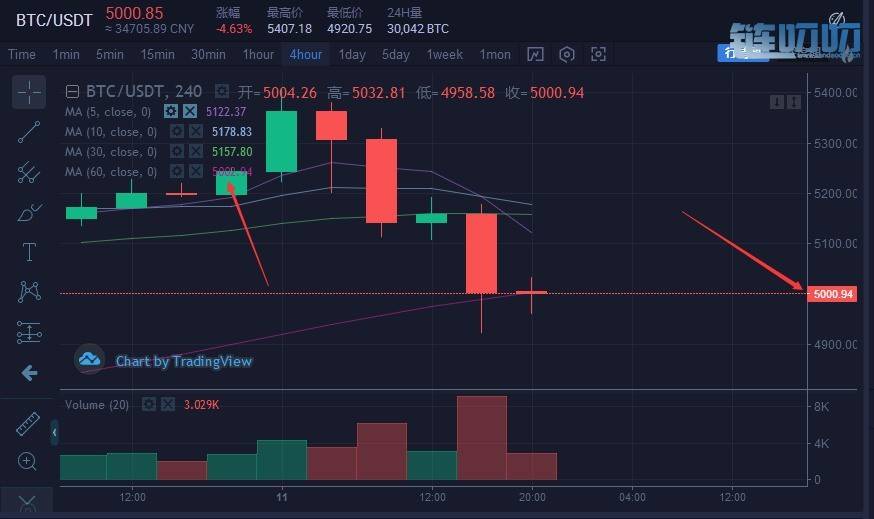The width and height of the screenshot is (874, 519).
Task: Select the 4hour interval tab
Action: (x=305, y=55)
